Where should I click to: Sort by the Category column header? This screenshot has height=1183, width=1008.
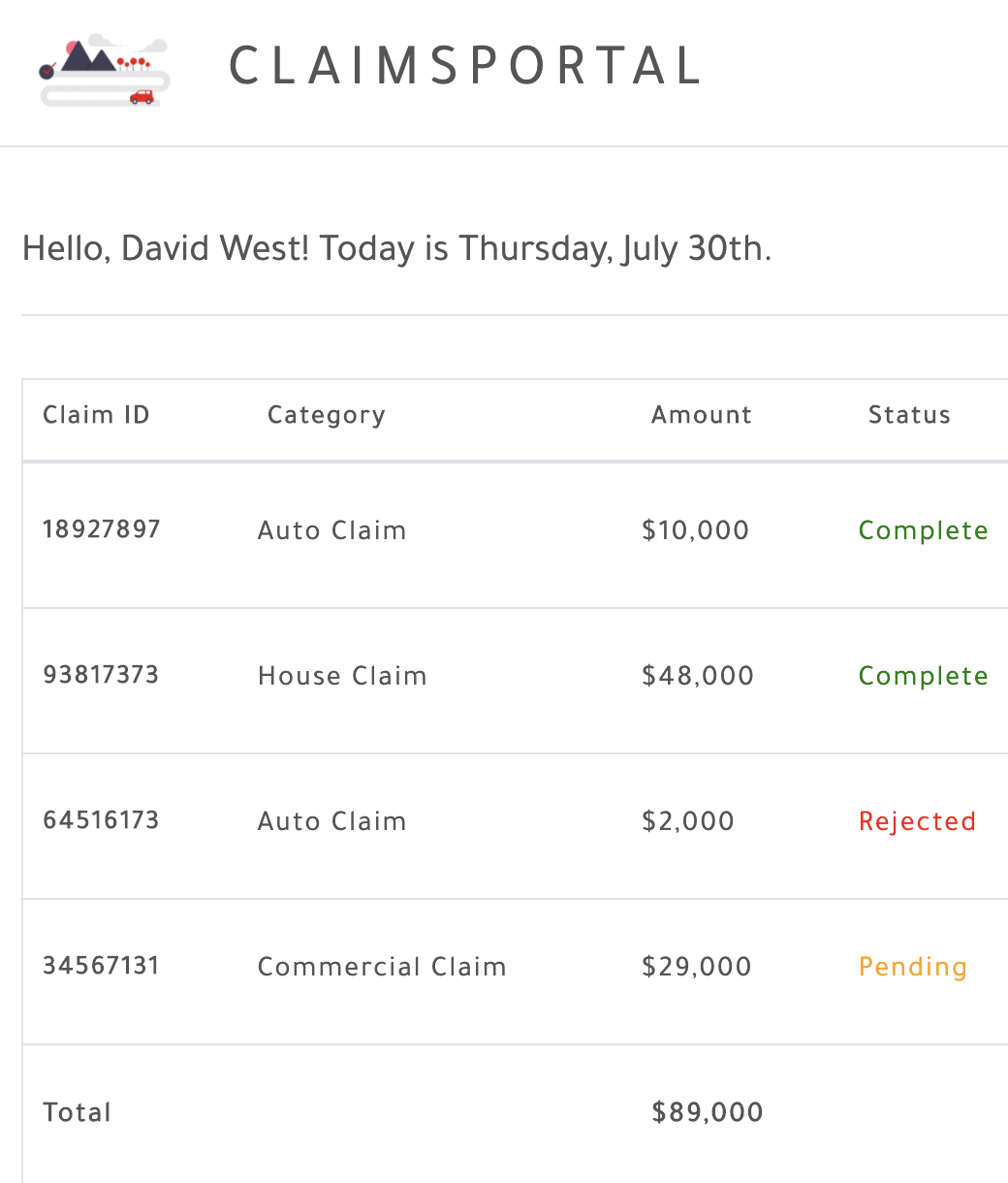pyautogui.click(x=327, y=415)
